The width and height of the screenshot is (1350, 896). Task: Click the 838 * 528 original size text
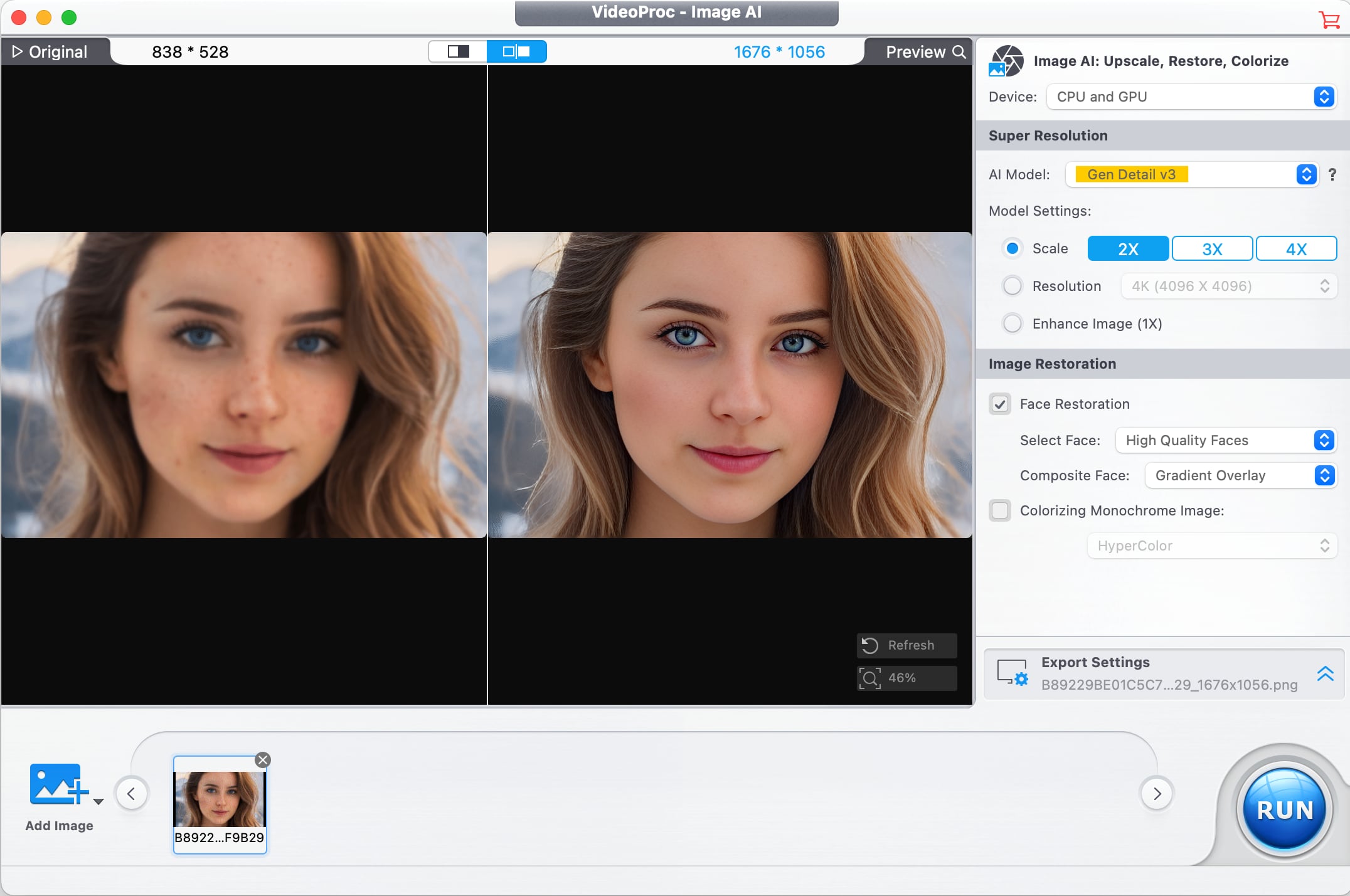tap(190, 52)
